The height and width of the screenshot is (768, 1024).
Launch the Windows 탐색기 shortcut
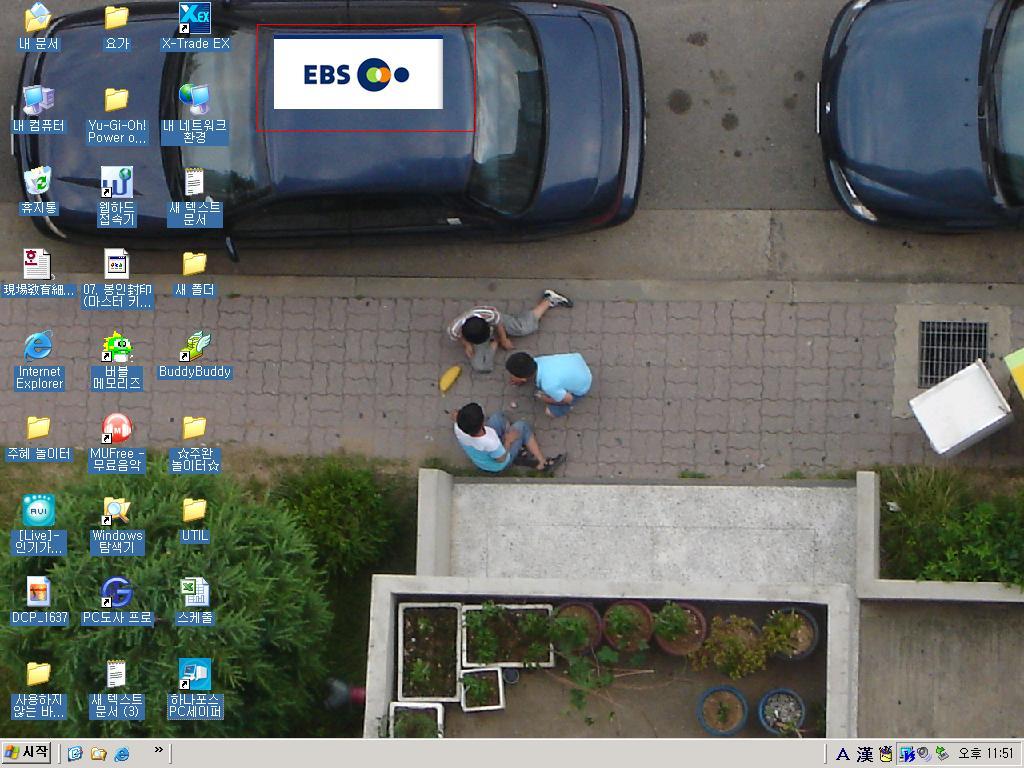(117, 524)
